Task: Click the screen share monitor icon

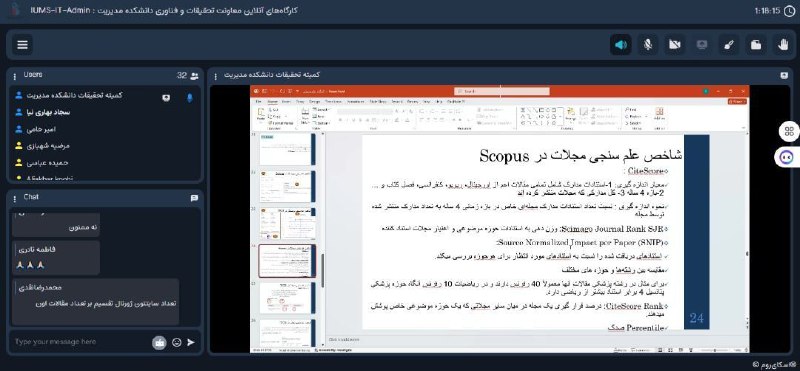Action: [702, 45]
